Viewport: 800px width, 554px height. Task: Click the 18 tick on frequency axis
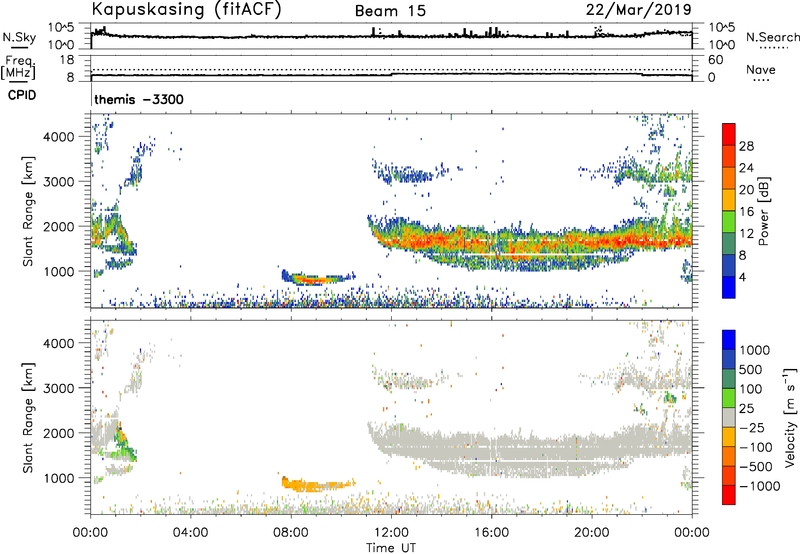coord(67,60)
